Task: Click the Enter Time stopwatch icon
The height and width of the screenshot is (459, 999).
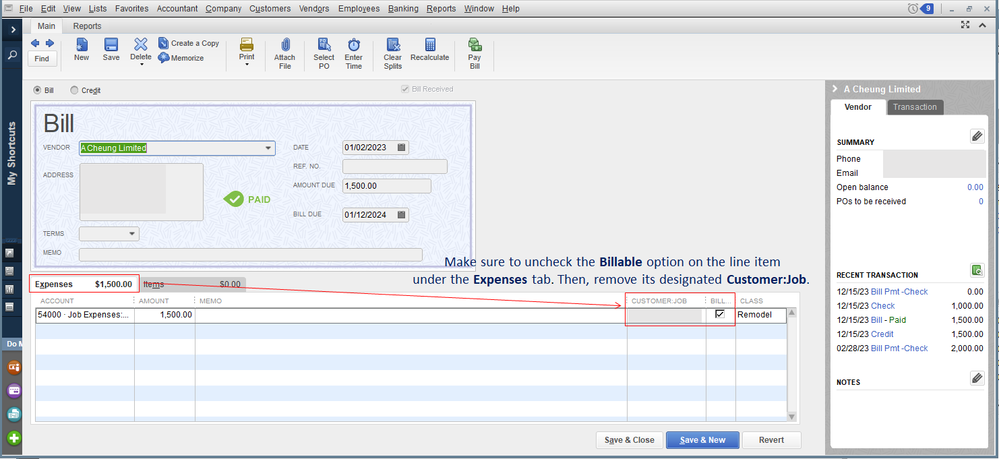Action: pyautogui.click(x=354, y=45)
